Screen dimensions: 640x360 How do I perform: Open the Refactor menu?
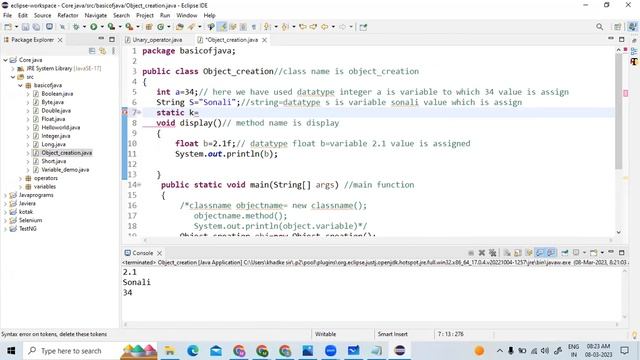click(x=68, y=16)
